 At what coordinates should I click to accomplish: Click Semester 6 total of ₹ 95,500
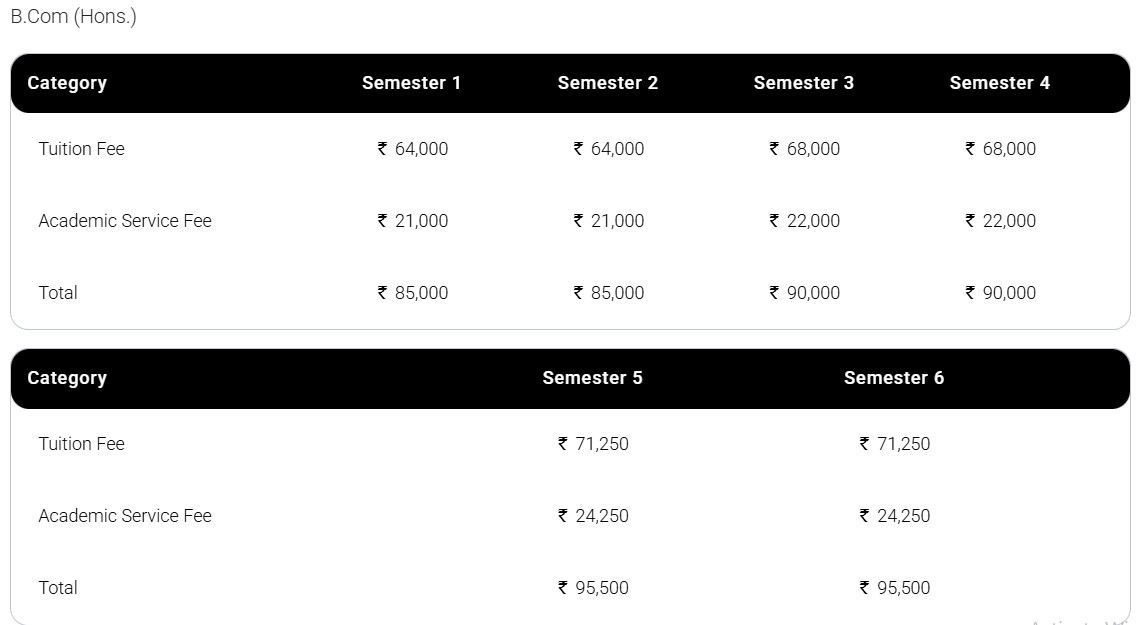click(x=895, y=588)
